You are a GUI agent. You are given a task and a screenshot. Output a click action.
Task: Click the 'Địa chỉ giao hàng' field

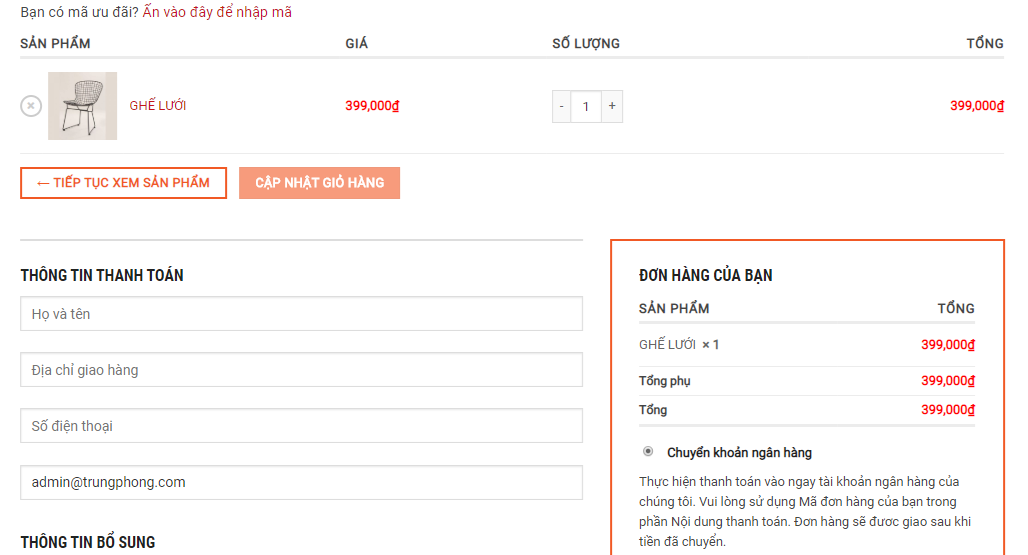coord(301,370)
